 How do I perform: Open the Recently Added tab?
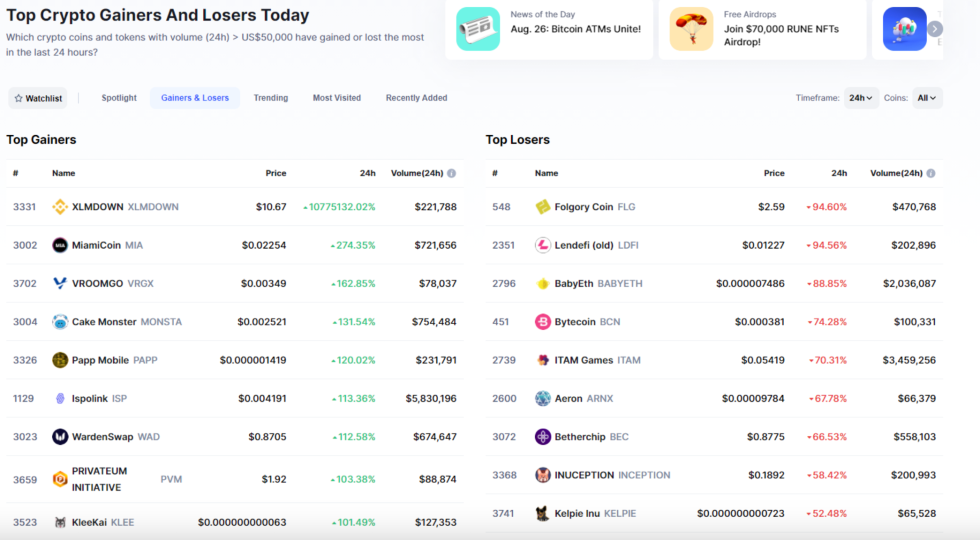(x=416, y=98)
